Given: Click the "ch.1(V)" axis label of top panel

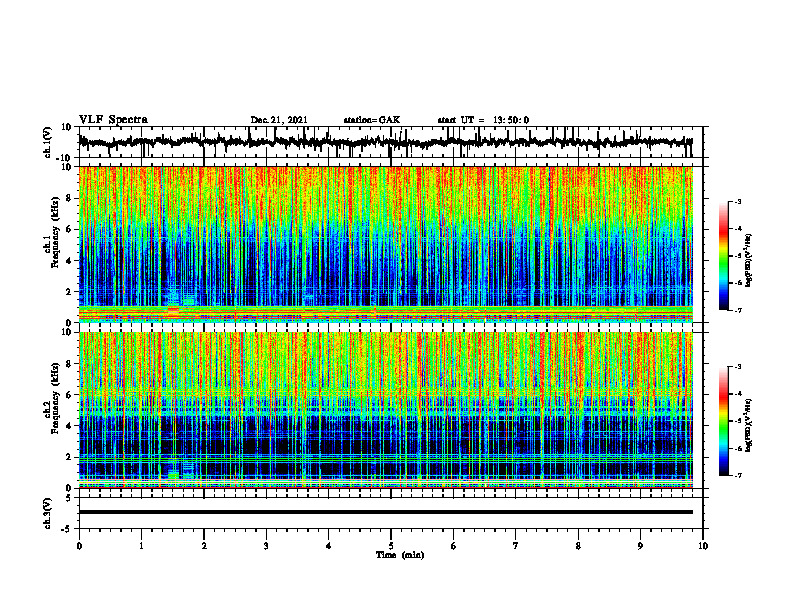Looking at the screenshot, I should pyautogui.click(x=47, y=142).
